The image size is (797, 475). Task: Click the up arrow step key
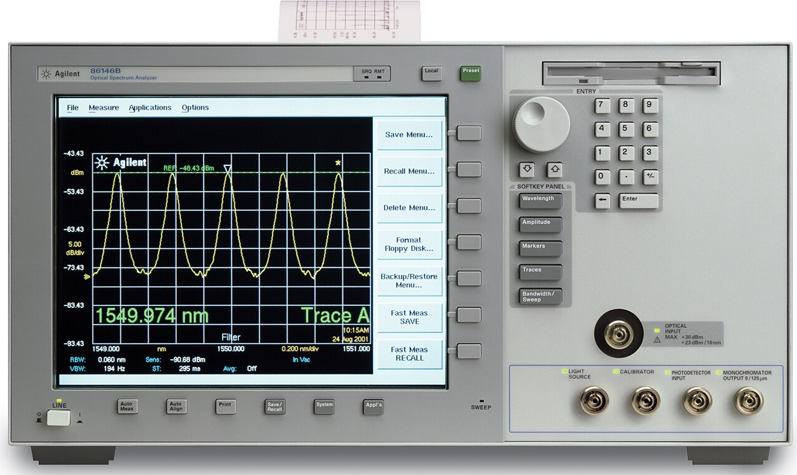tap(554, 169)
